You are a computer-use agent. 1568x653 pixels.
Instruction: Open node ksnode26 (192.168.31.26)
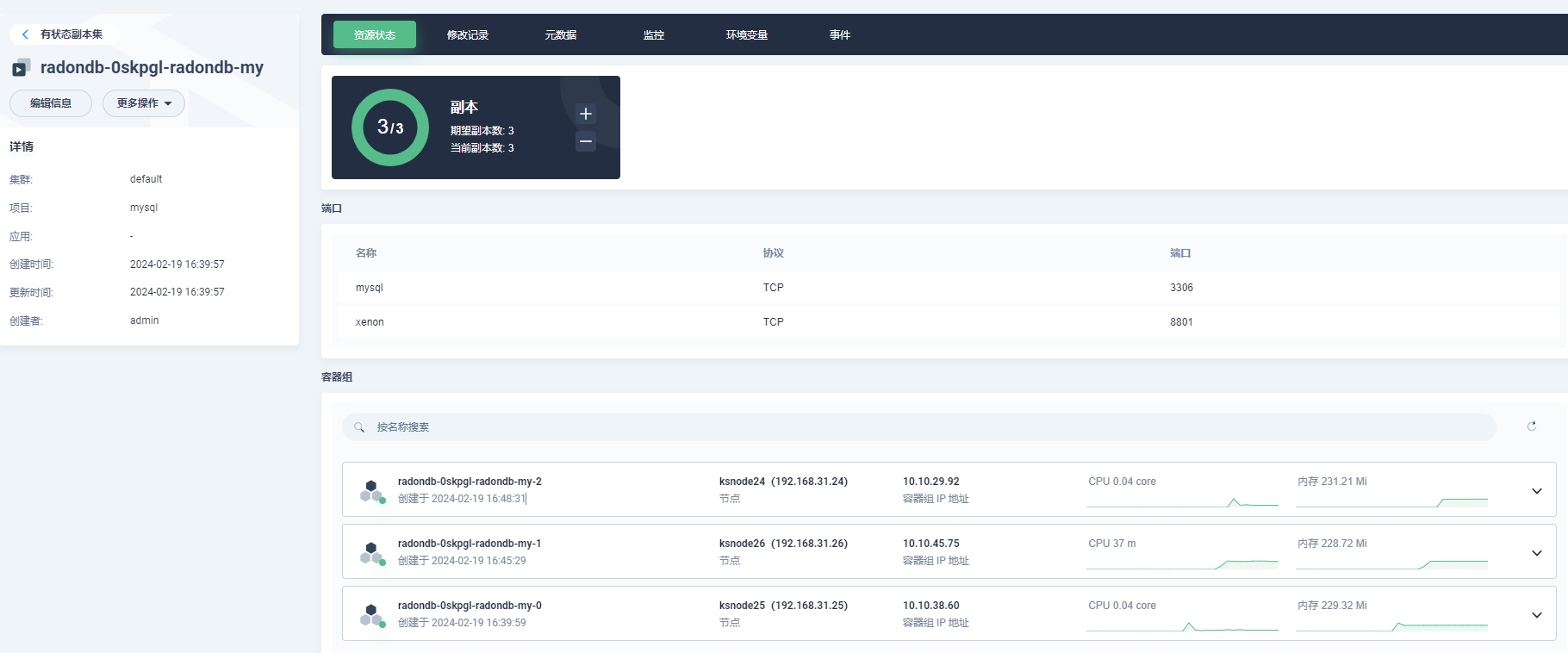pyautogui.click(x=783, y=544)
